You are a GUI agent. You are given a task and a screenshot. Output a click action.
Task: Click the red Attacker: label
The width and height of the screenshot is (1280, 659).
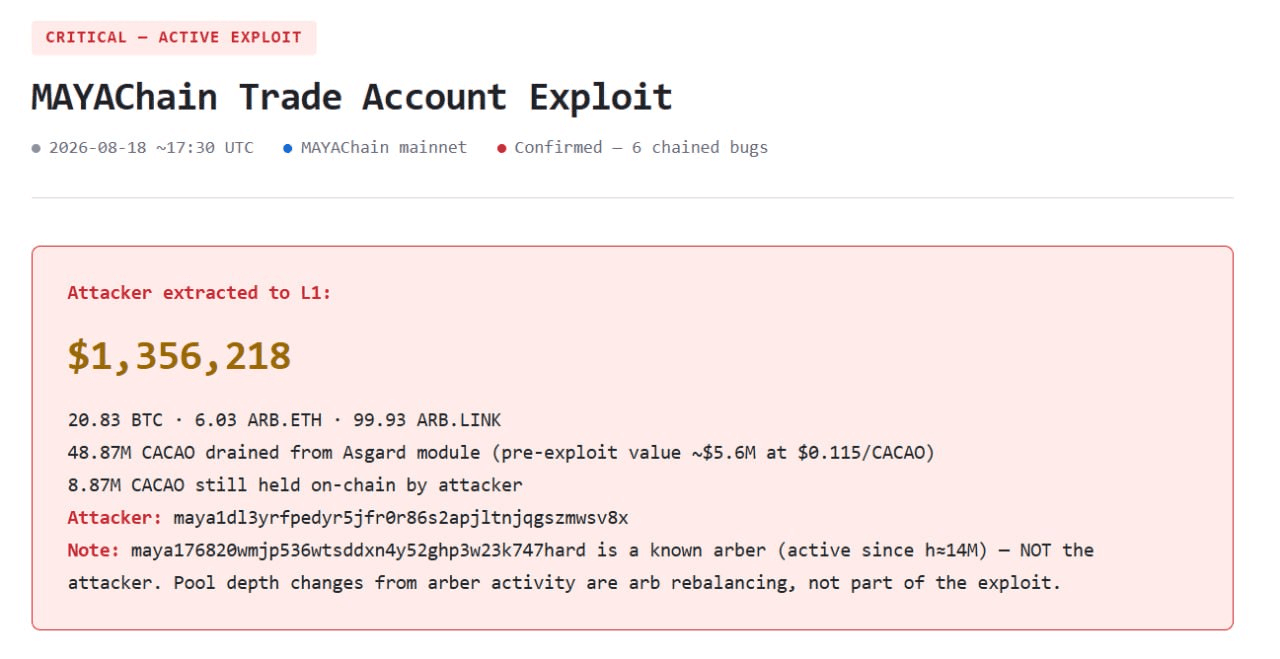[115, 518]
